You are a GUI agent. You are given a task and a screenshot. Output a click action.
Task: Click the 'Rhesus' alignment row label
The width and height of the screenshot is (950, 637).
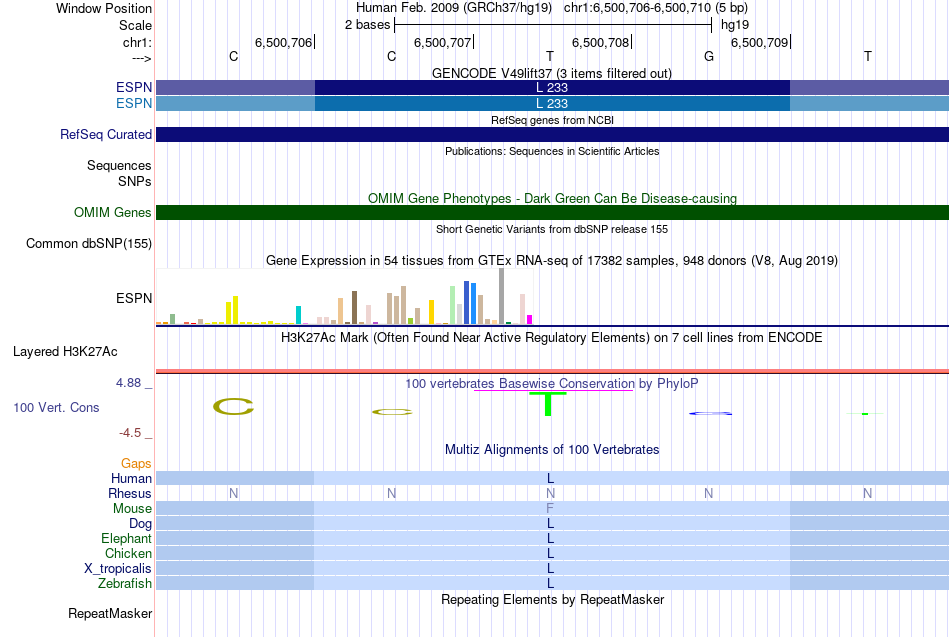click(x=130, y=493)
